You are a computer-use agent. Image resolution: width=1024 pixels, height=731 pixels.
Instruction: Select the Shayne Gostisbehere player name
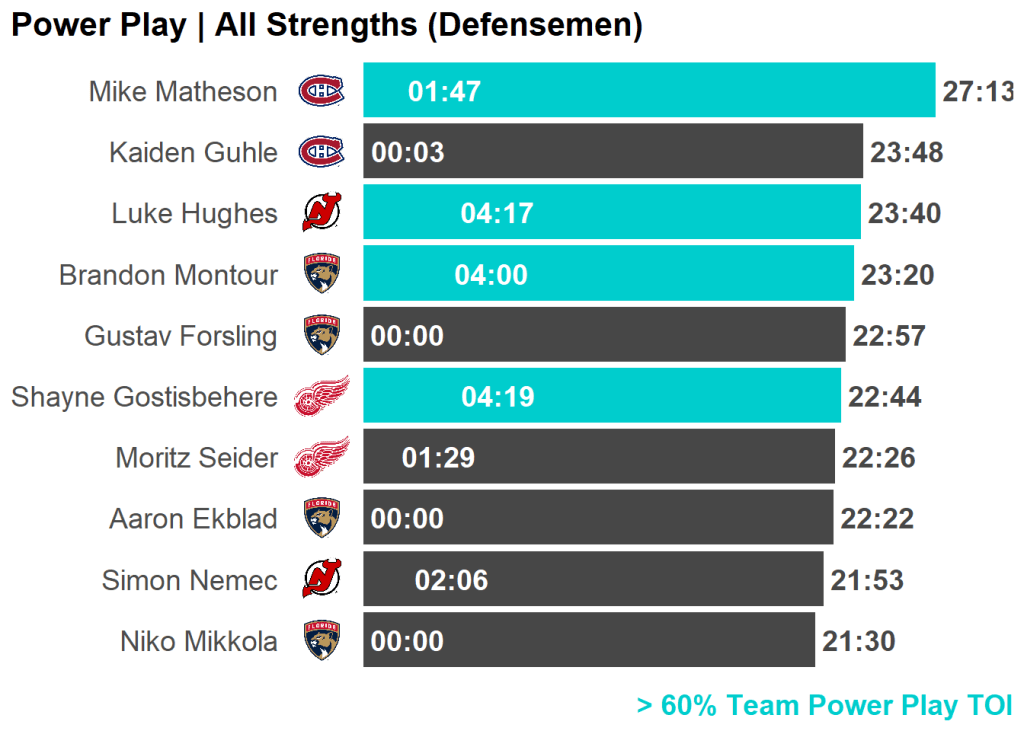pos(144,397)
